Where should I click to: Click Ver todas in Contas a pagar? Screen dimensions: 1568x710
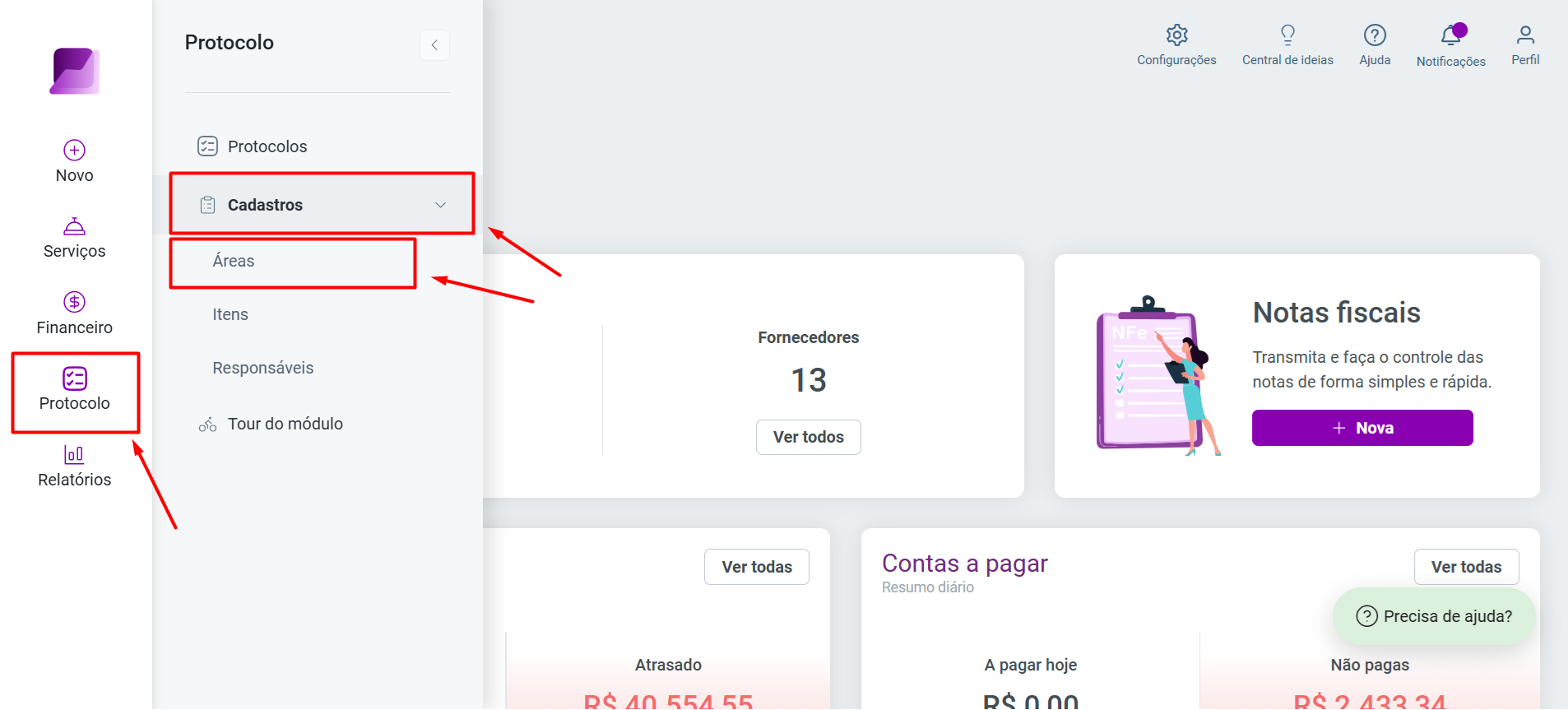(x=1466, y=567)
